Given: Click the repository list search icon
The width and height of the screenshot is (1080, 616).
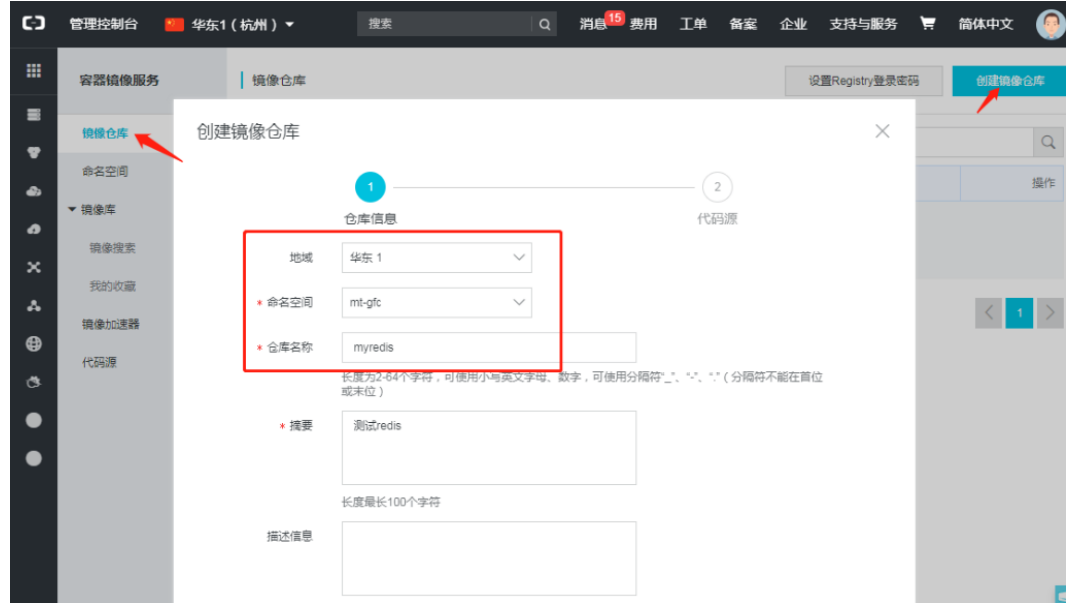Looking at the screenshot, I should (1048, 142).
